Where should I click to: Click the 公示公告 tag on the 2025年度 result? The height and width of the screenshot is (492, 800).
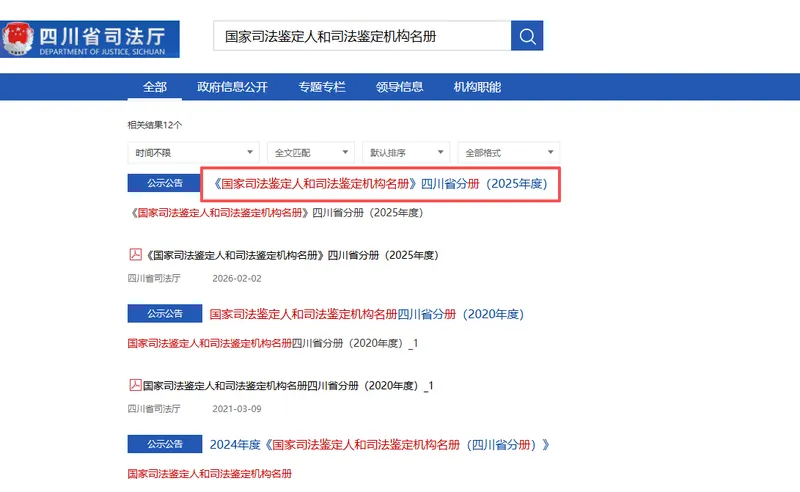click(x=165, y=183)
